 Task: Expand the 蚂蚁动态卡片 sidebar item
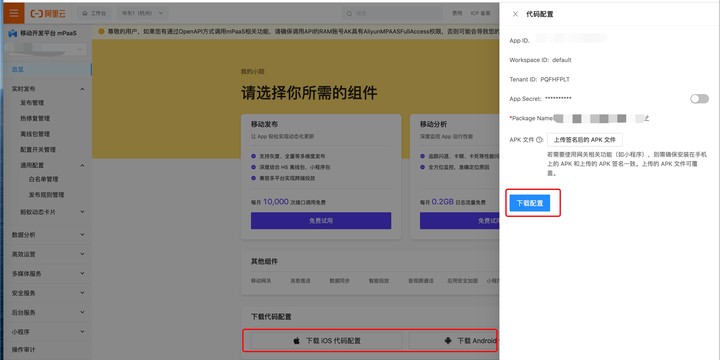point(83,212)
